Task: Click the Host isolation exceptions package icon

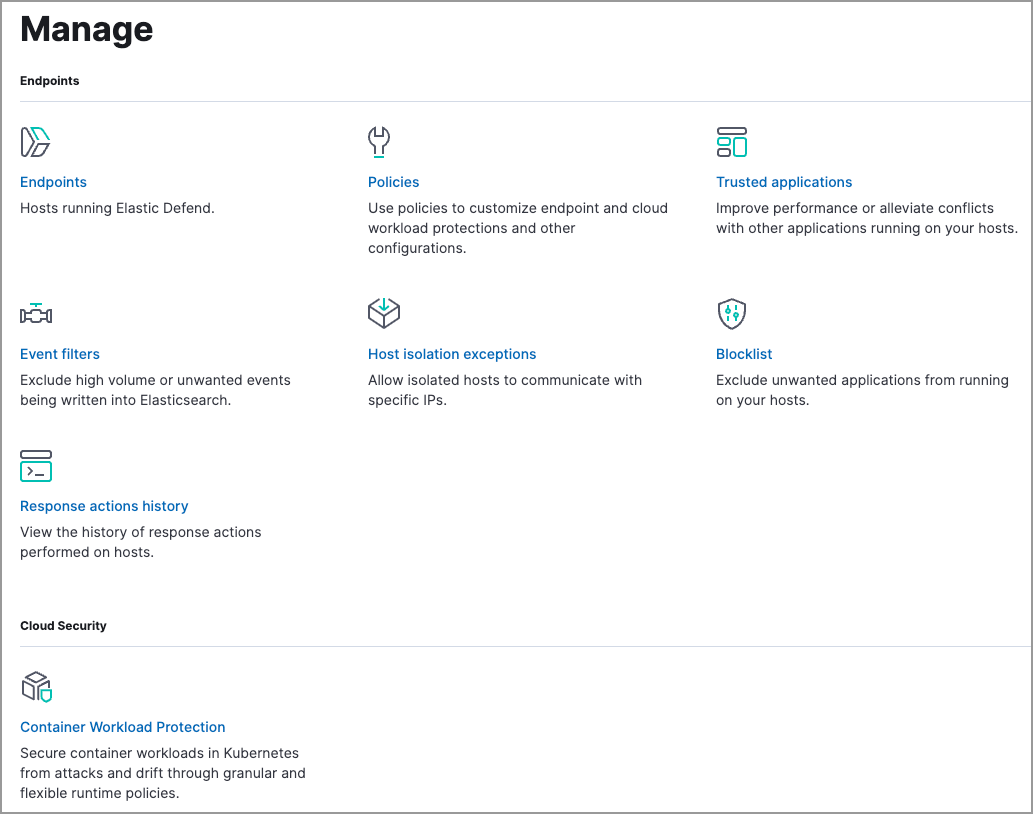Action: click(x=384, y=313)
